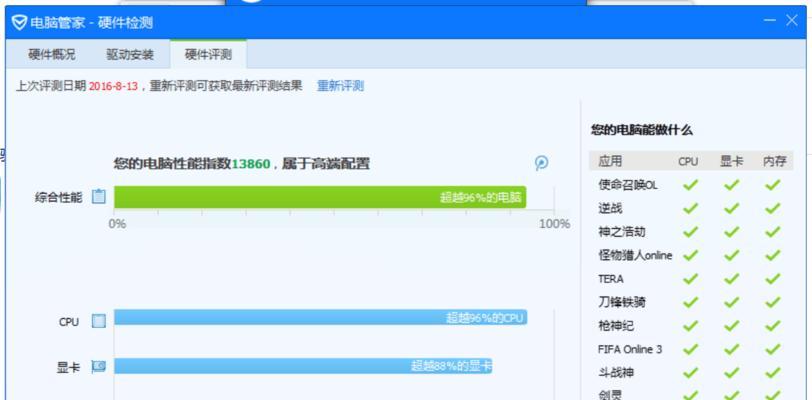Screen dimensions: 812x400
Task: Click the 超越88%的显卡 label
Action: (x=451, y=366)
